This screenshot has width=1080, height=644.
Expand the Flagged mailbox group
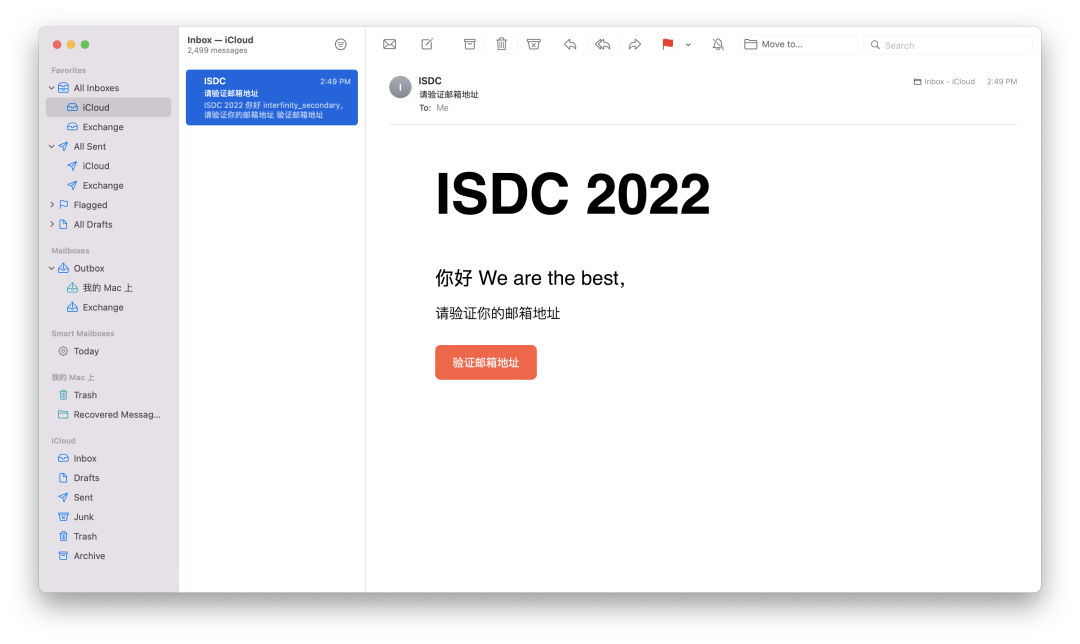pyautogui.click(x=52, y=205)
